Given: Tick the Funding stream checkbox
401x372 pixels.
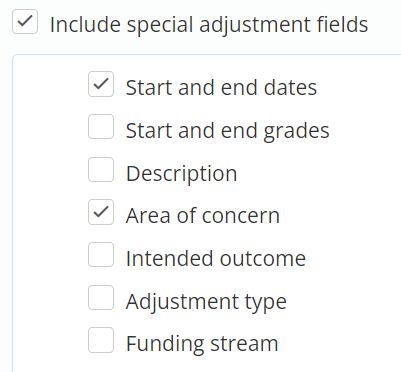Looking at the screenshot, I should (x=101, y=340).
